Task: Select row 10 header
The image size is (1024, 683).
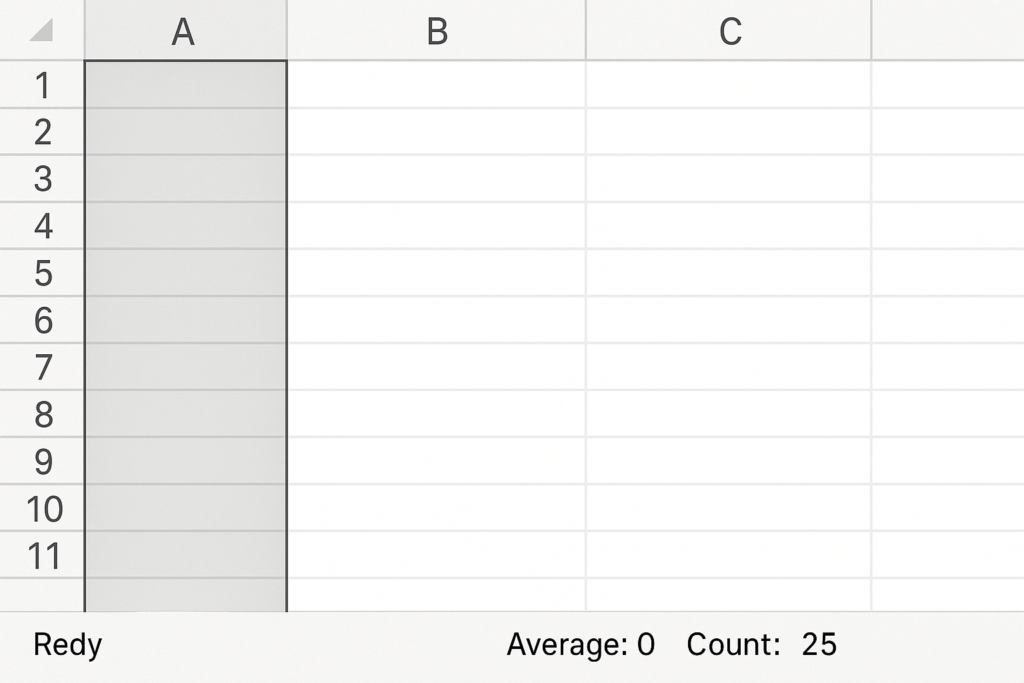Action: 42,509
